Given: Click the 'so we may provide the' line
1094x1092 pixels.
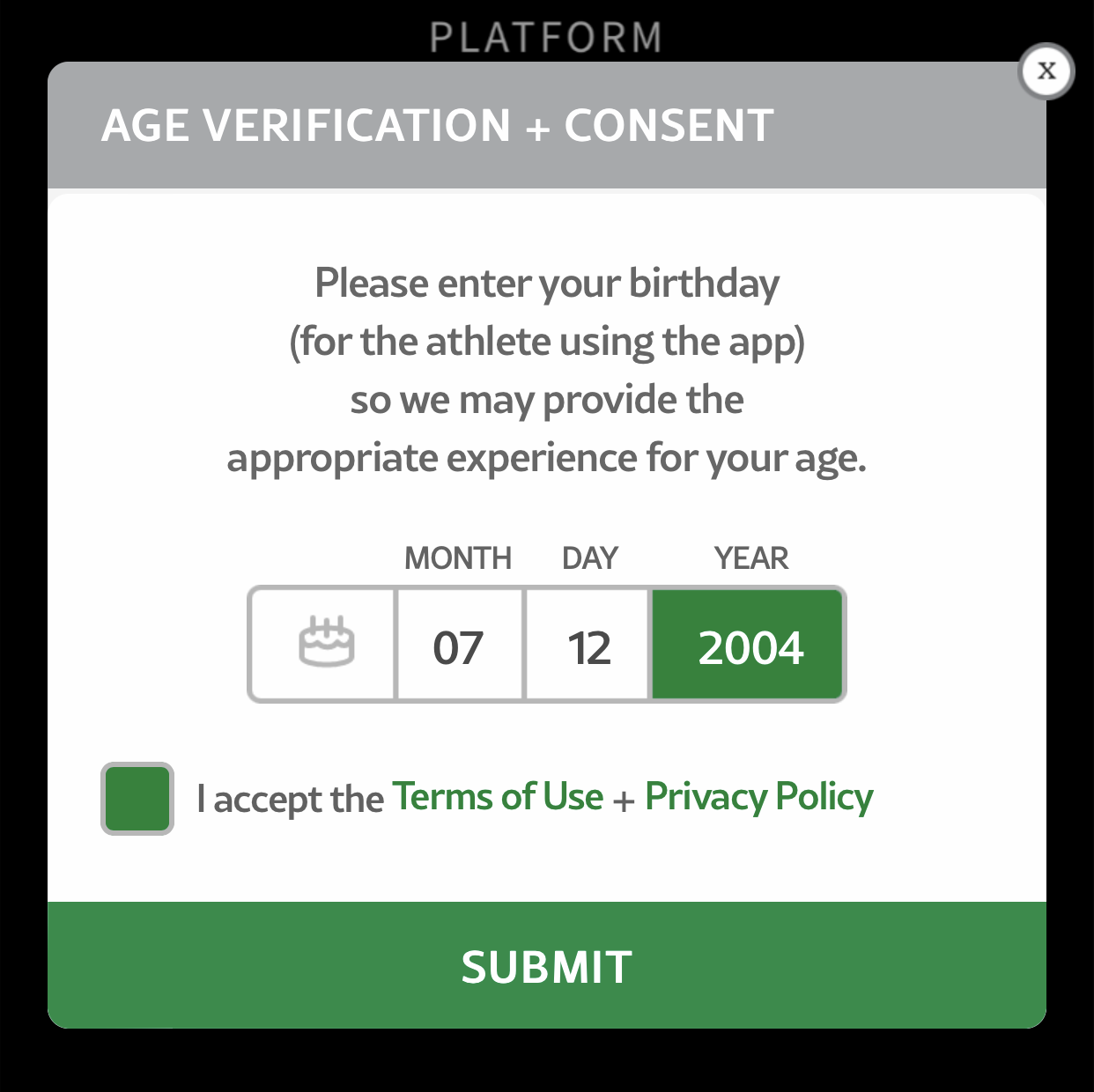Looking at the screenshot, I should click(547, 401).
